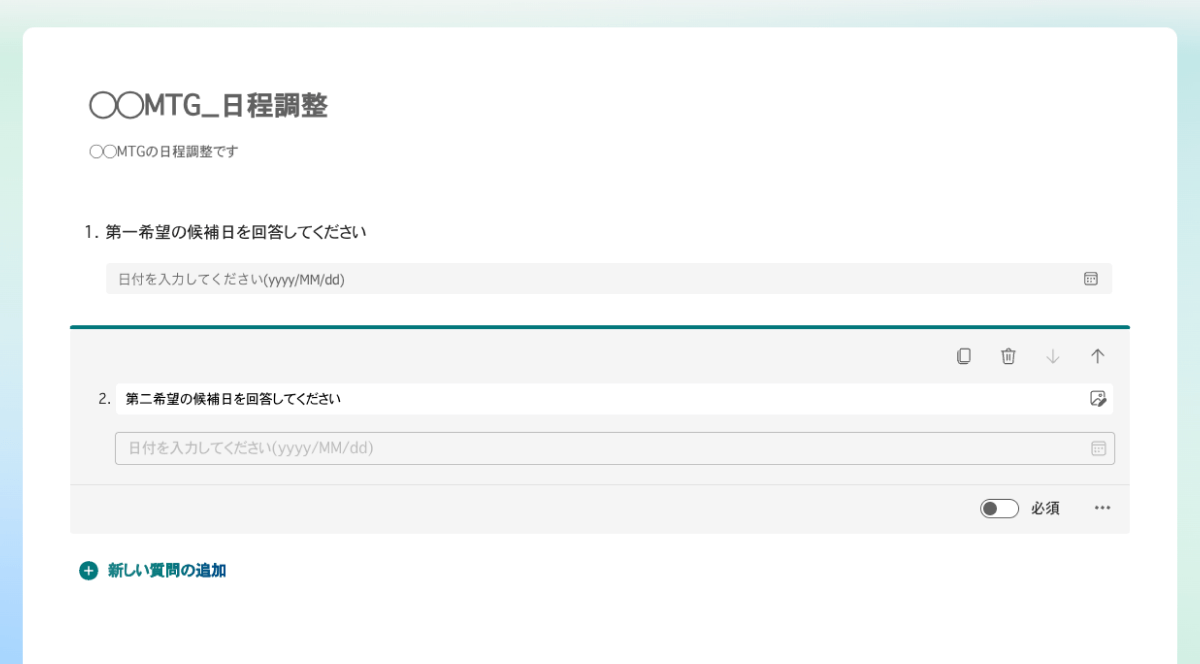Click the insert media icon in question 2 title
The height and width of the screenshot is (664, 1200).
tap(1098, 399)
